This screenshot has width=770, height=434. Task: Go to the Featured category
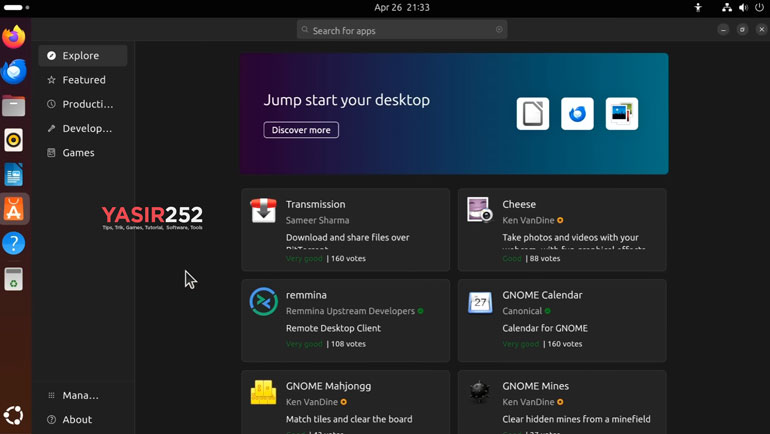pyautogui.click(x=82, y=80)
